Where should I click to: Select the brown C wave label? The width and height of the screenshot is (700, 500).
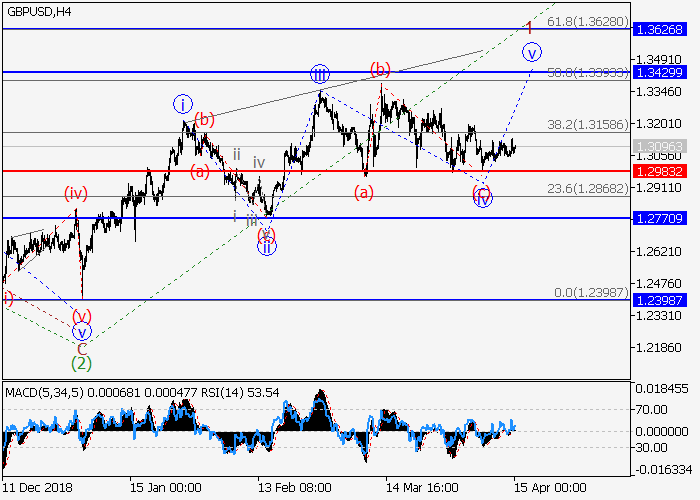82,349
